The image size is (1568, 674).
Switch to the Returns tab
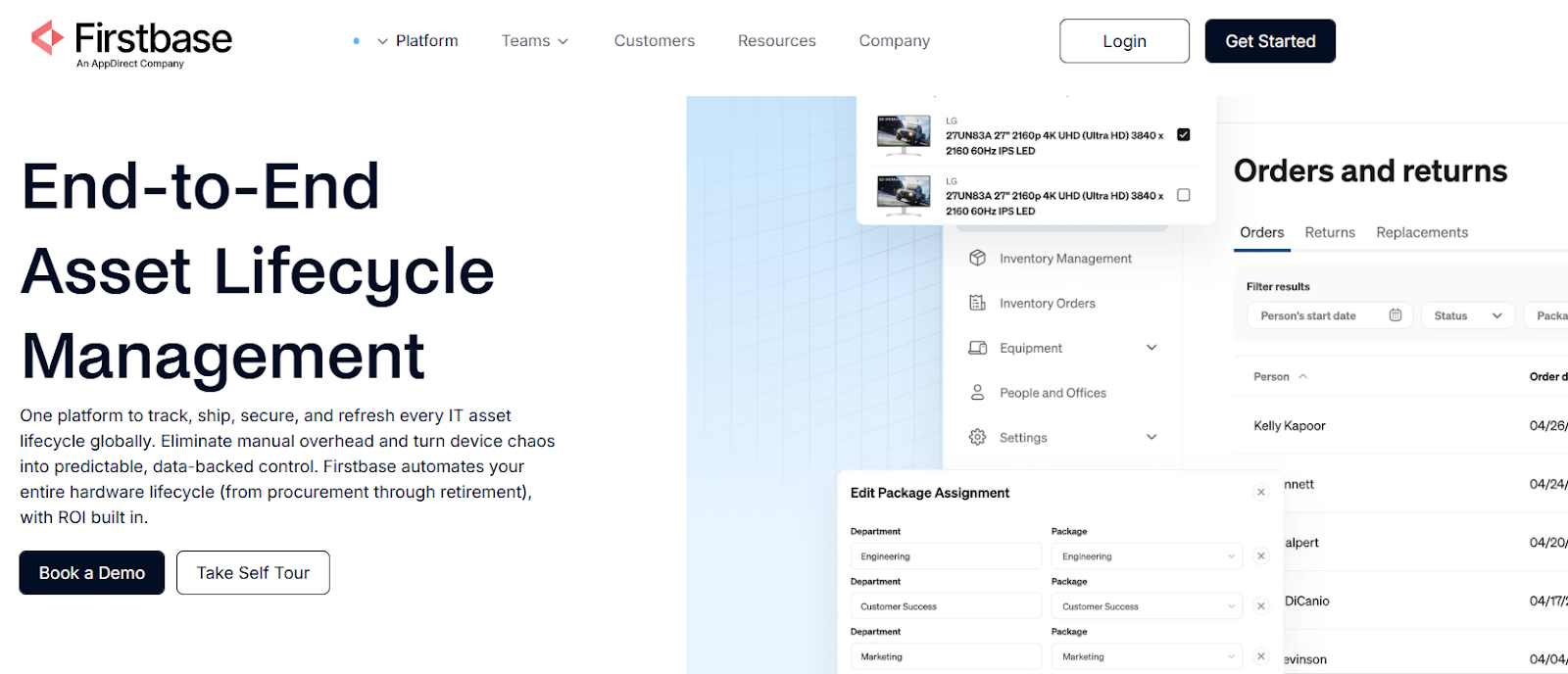click(1330, 232)
